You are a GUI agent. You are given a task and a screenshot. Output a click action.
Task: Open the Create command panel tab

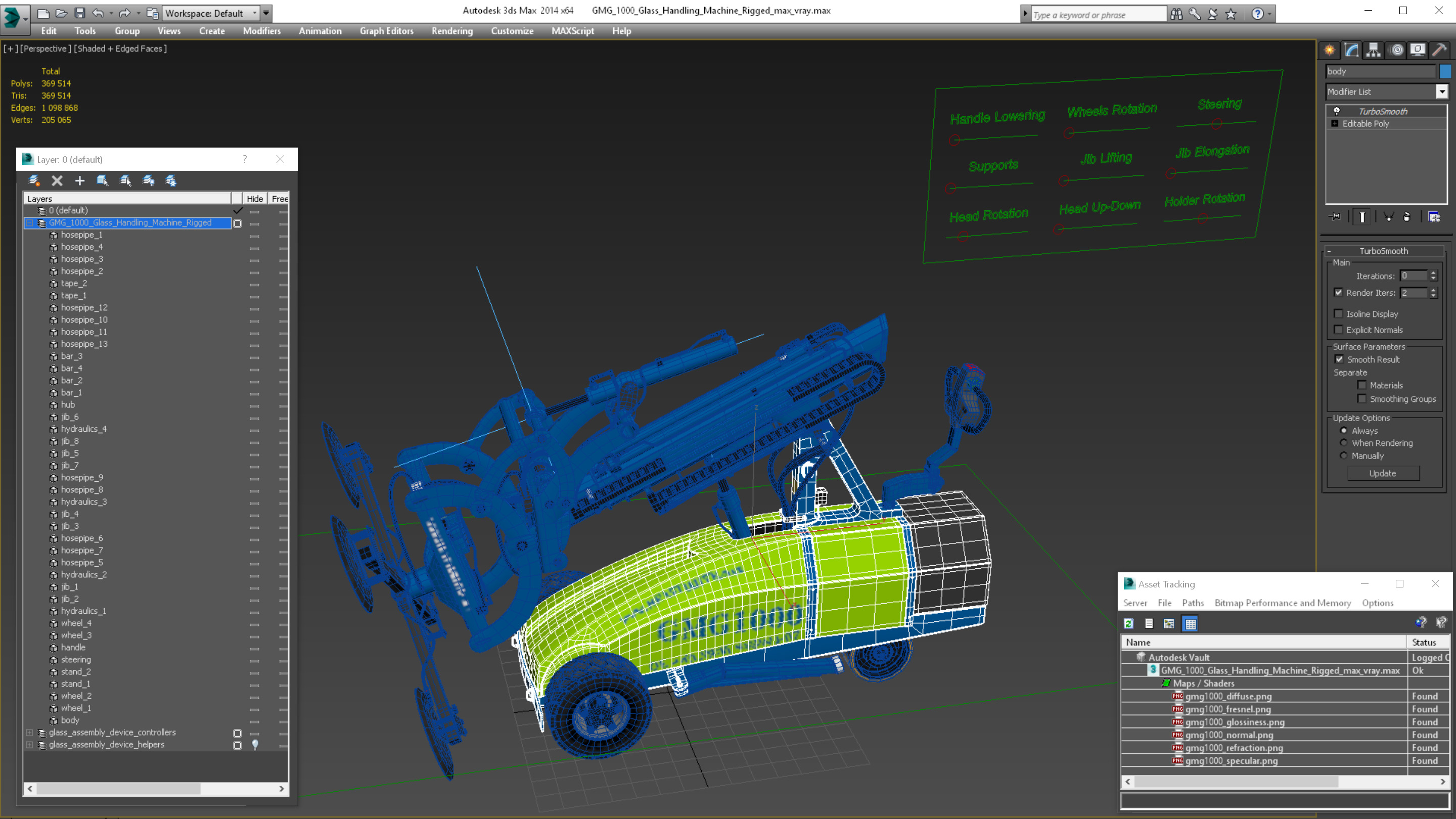[1330, 50]
